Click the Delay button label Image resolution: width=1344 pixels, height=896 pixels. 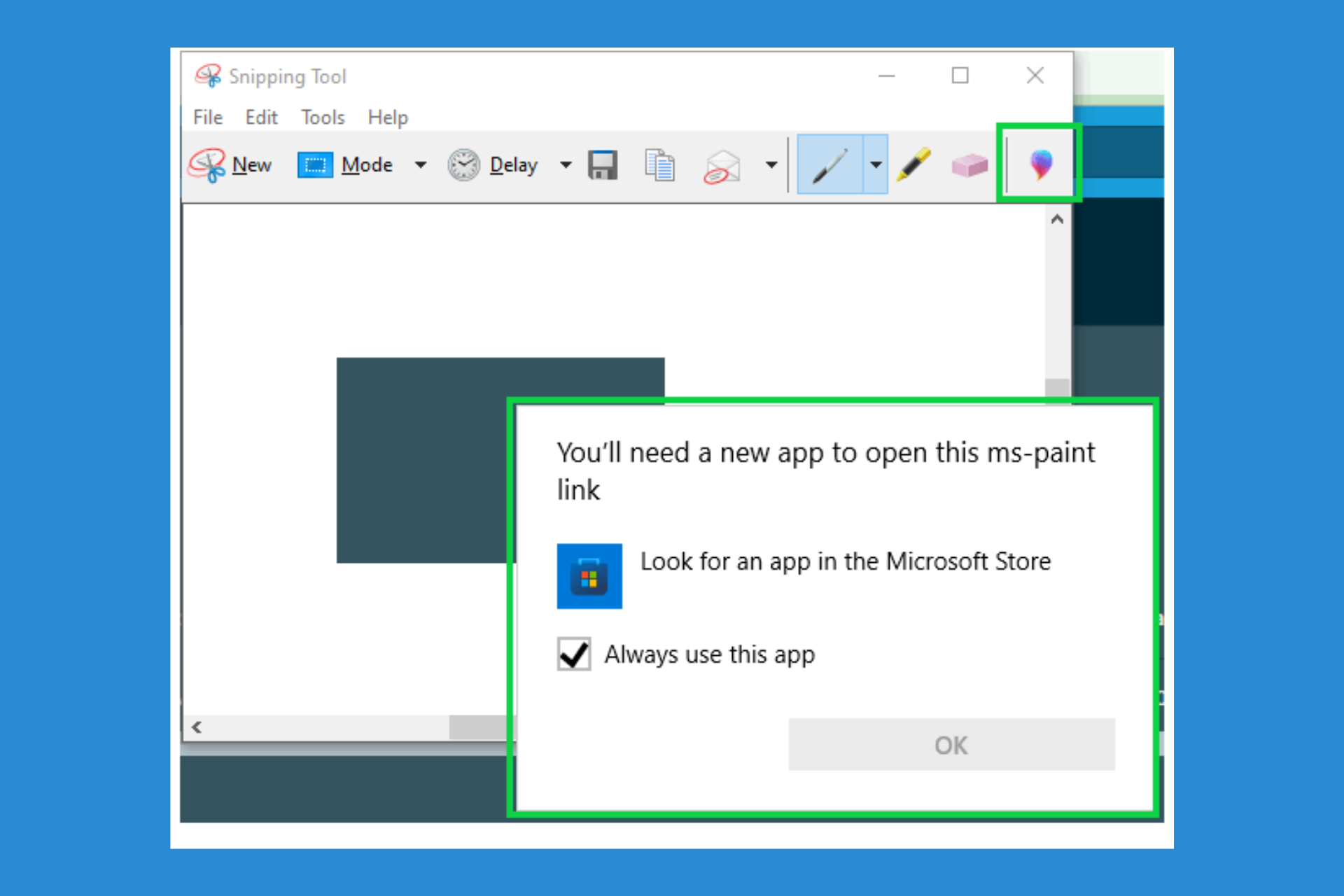pyautogui.click(x=514, y=166)
